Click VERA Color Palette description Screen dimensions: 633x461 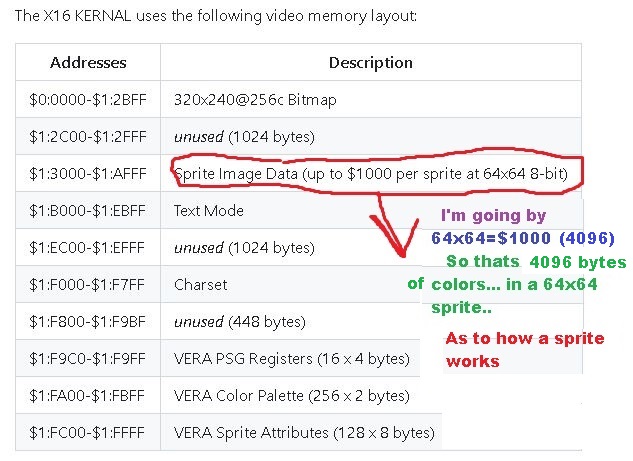click(292, 396)
